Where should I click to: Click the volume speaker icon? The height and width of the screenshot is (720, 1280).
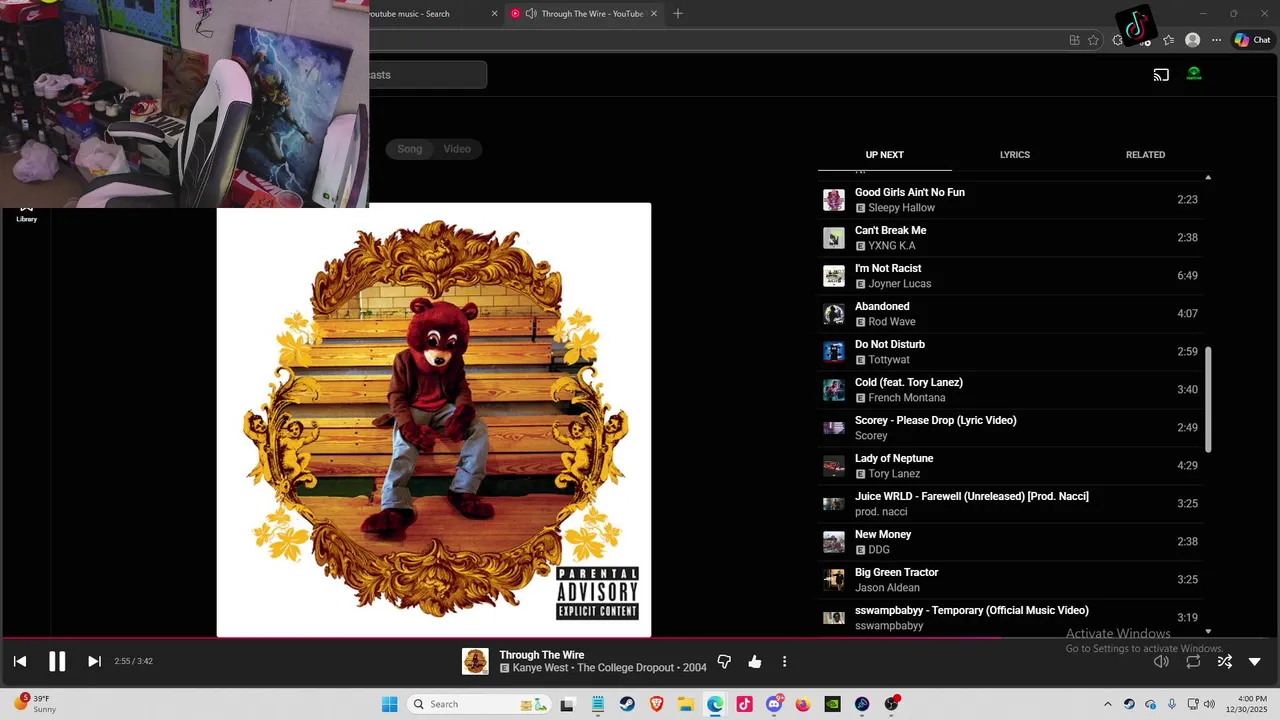tap(1161, 661)
